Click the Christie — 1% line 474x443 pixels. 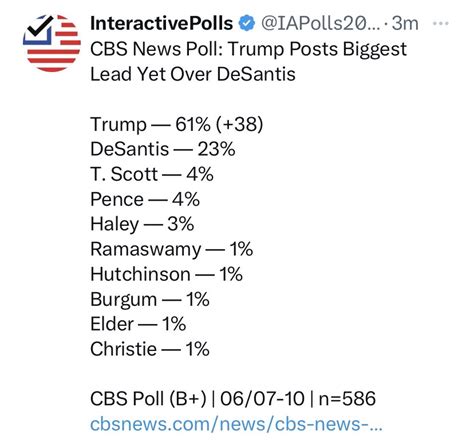point(150,349)
